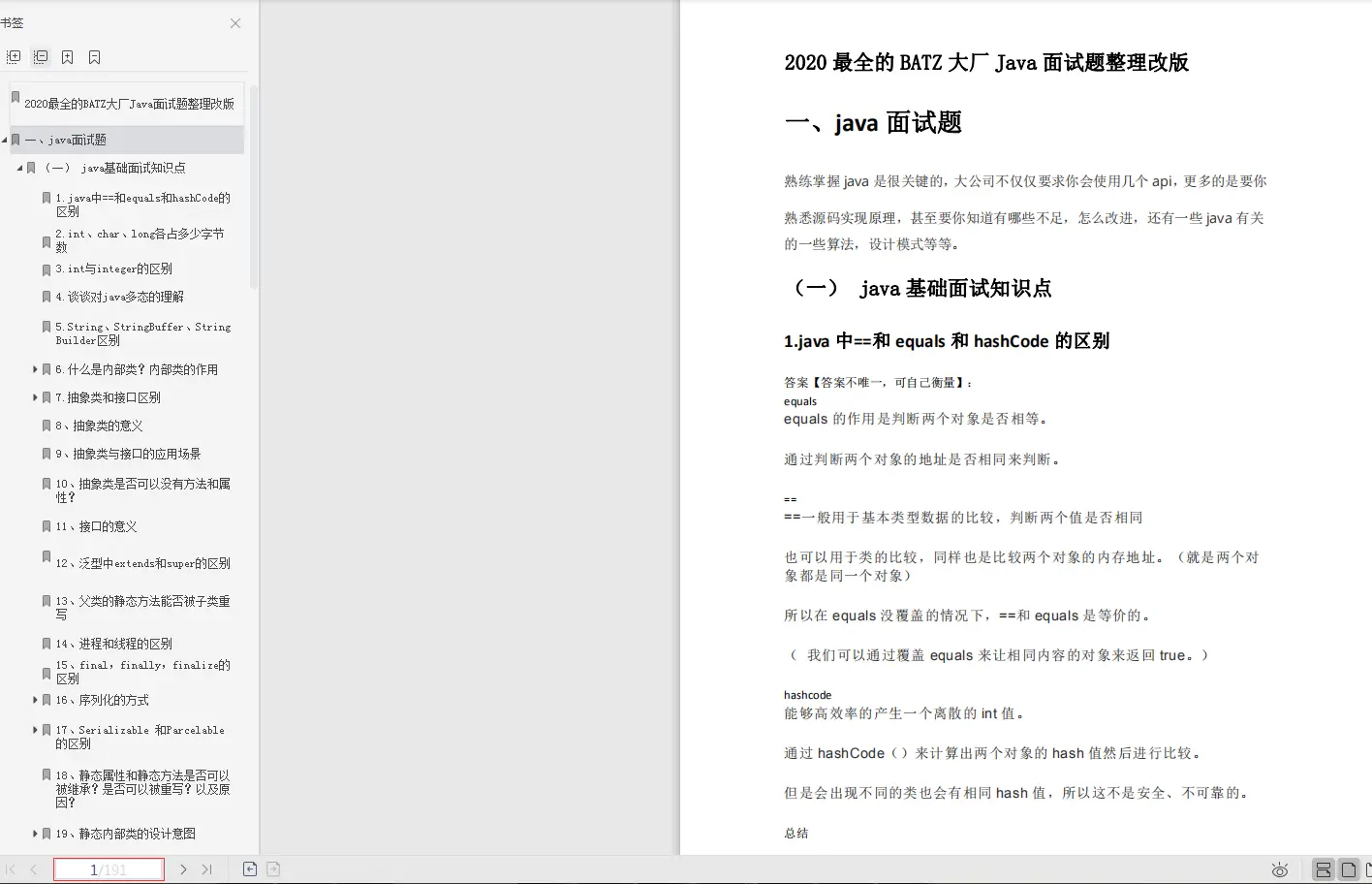Expand bookmark 16、序列化的方式
This screenshot has width=1372, height=884.
36,700
